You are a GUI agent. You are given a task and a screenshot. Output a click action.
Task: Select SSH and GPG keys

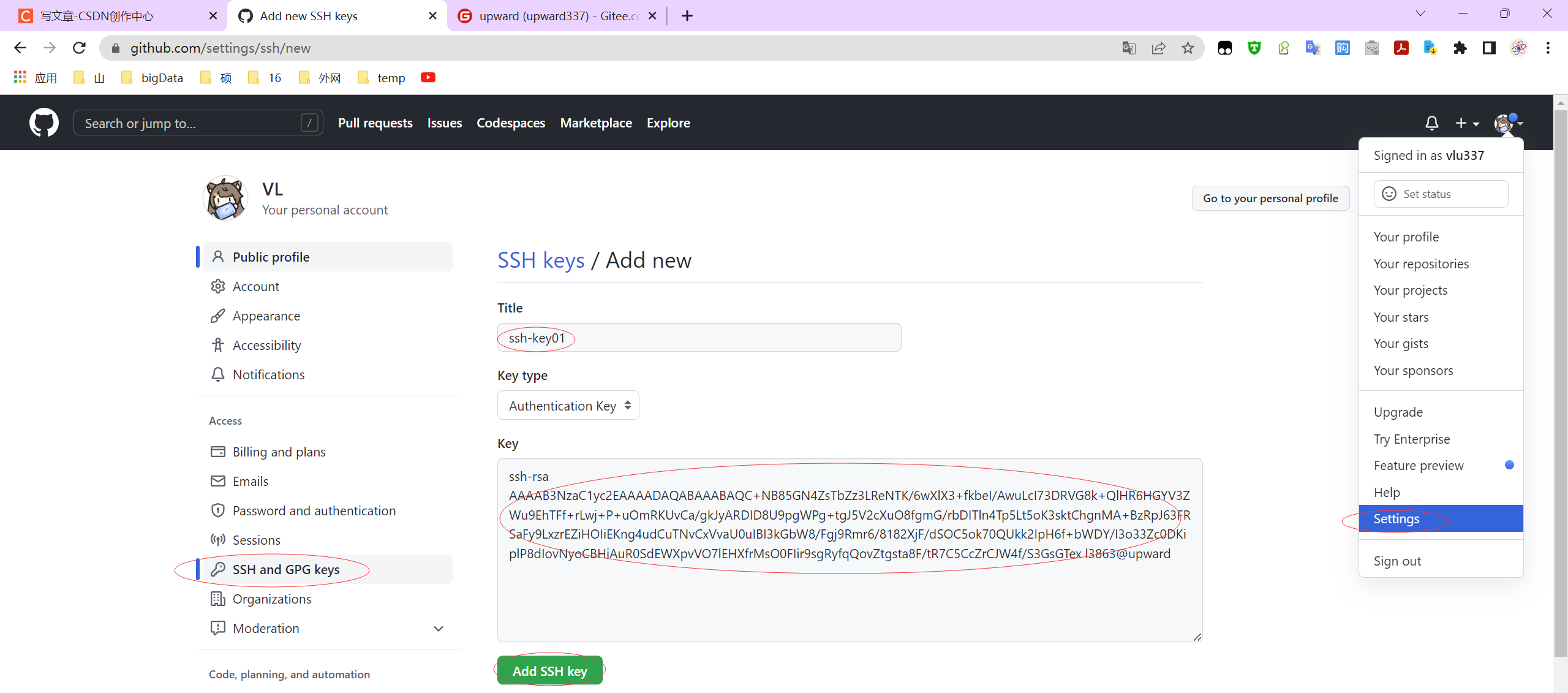[x=328, y=569]
